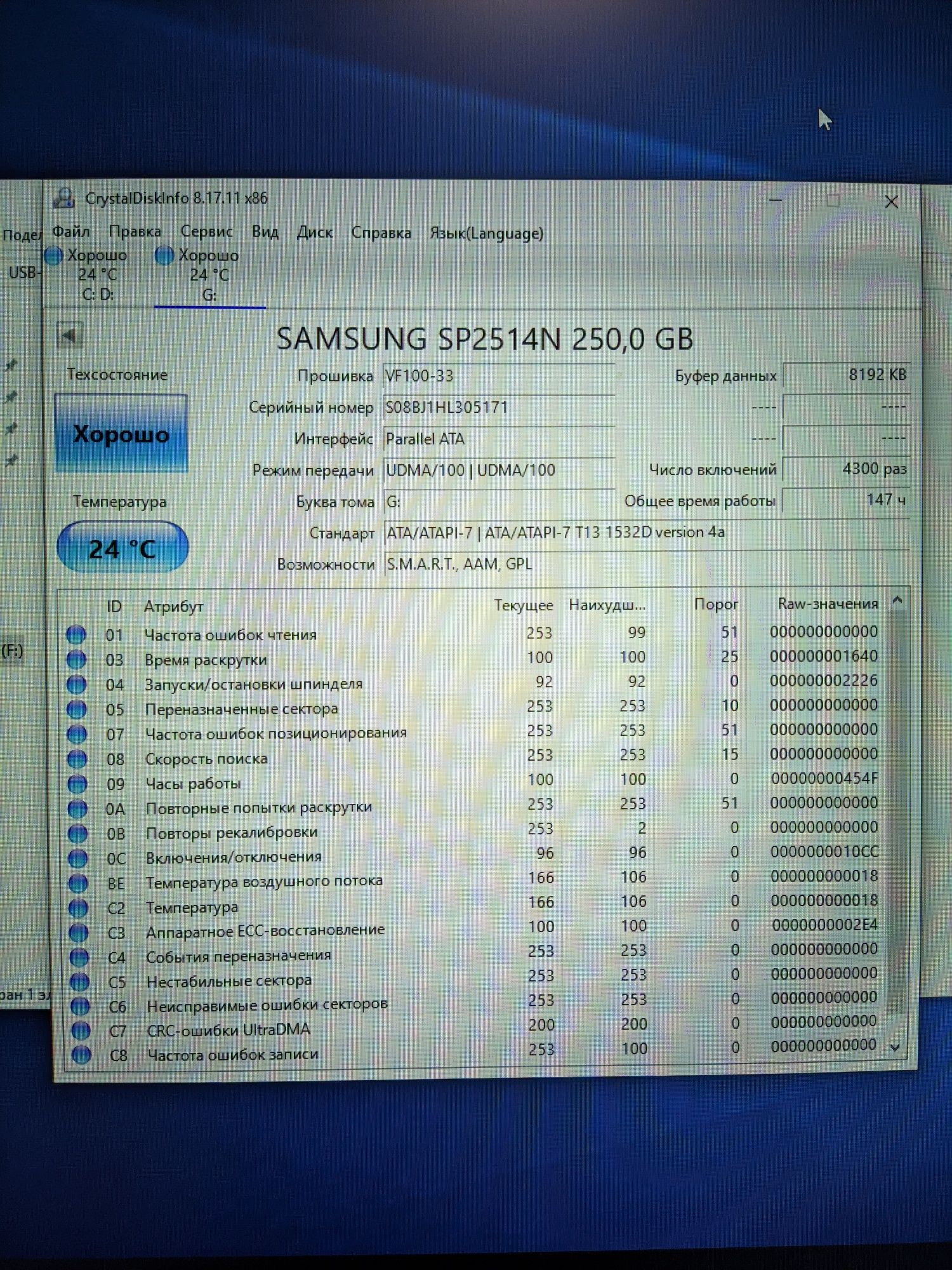Click the SMART table scrollbar thumb
The width and height of the screenshot is (952, 1270).
[896, 813]
